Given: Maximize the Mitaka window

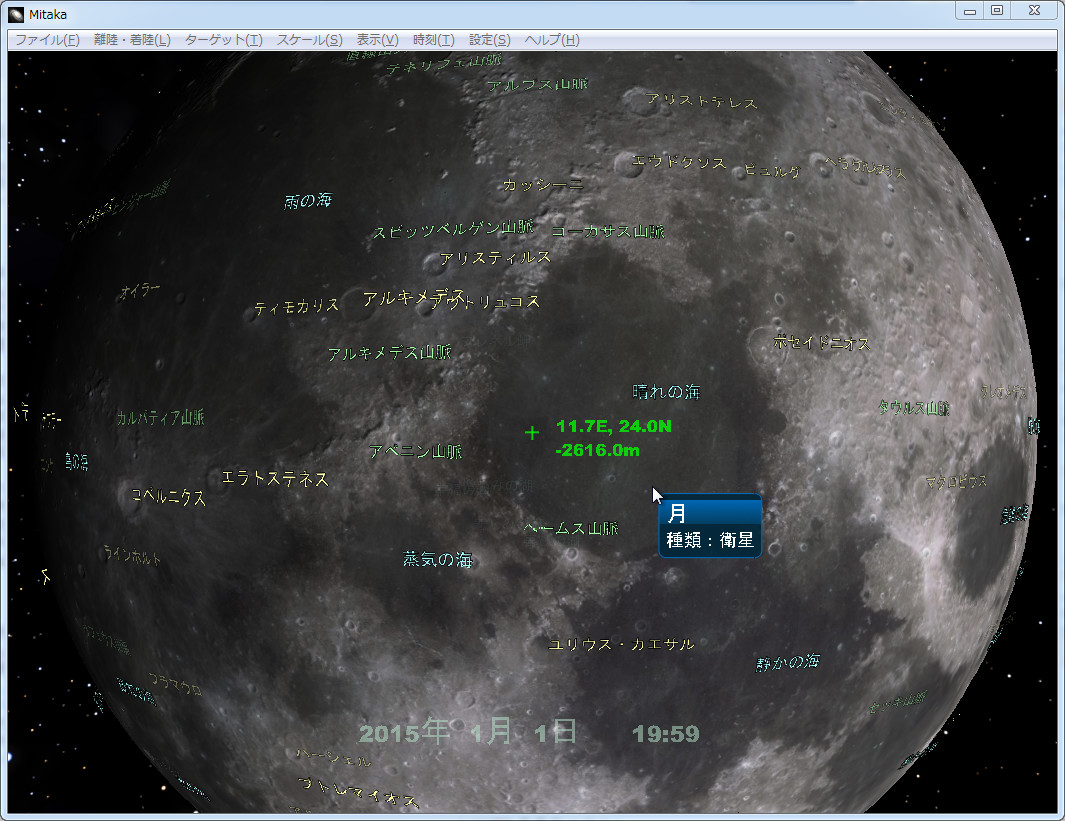Looking at the screenshot, I should click(997, 11).
